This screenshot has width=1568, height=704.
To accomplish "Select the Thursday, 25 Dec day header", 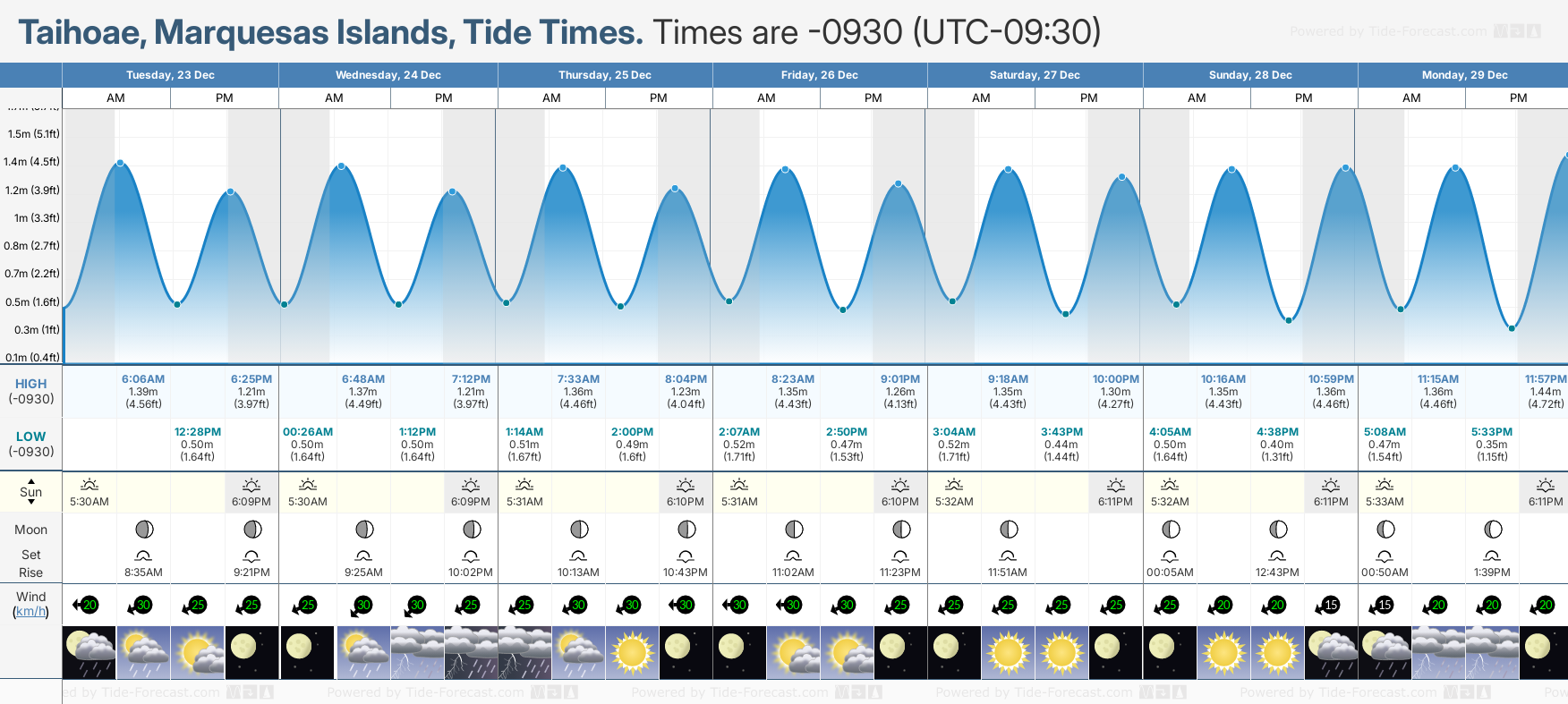I will click(604, 75).
